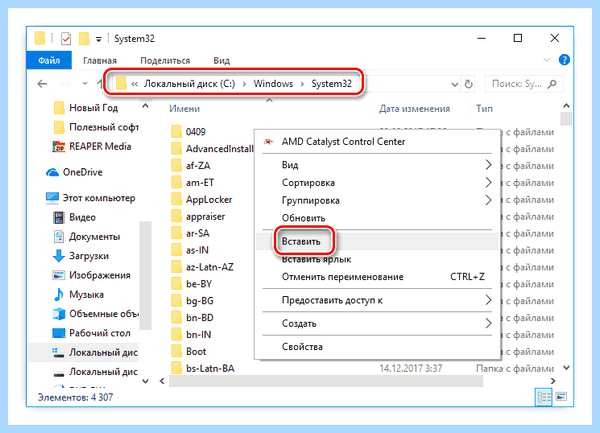
Task: Open Музыка in the navigation pane
Action: (78, 295)
